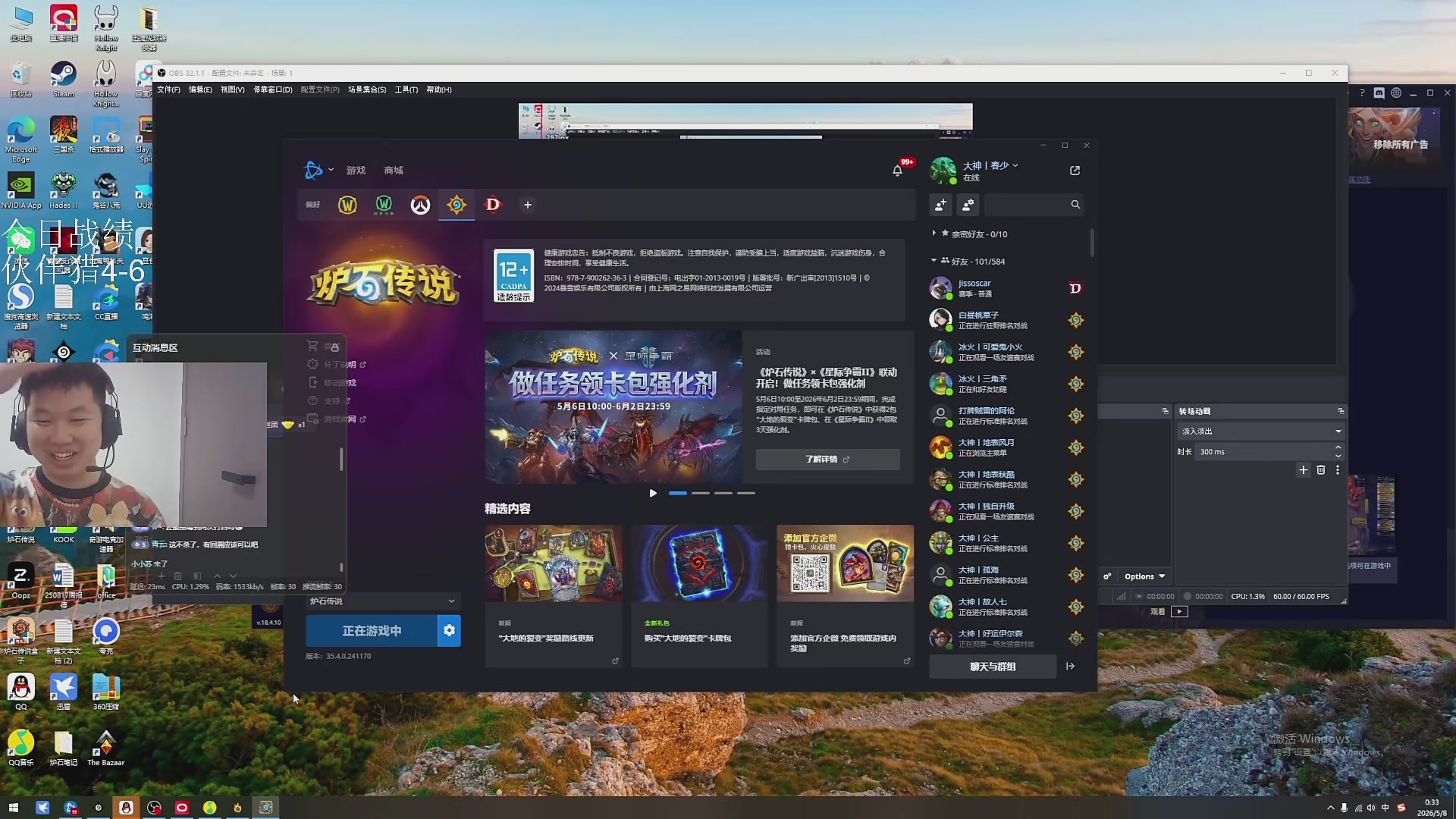Collapse the 好友 - 101/584 group
Image resolution: width=1456 pixels, height=819 pixels.
pyautogui.click(x=968, y=262)
